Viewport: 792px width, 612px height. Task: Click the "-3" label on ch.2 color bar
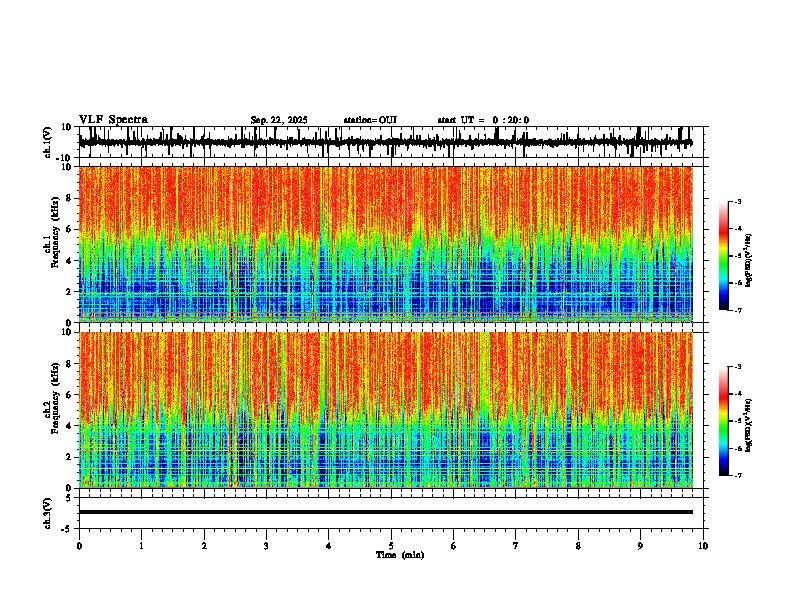click(x=738, y=367)
